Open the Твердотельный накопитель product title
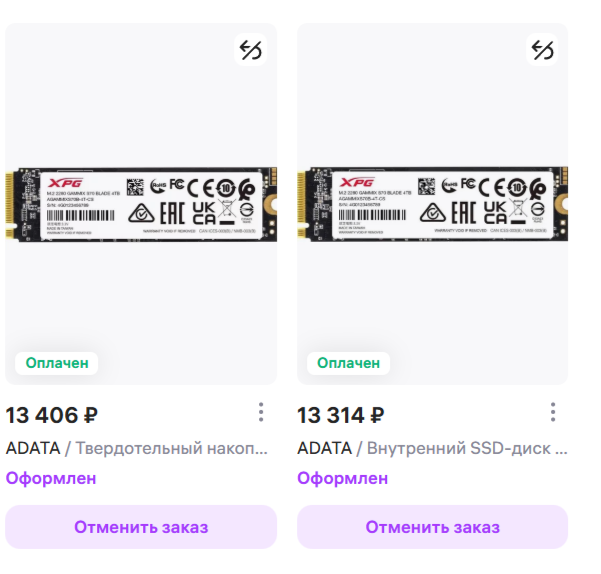Screen dimensions: 601x574 (173, 448)
